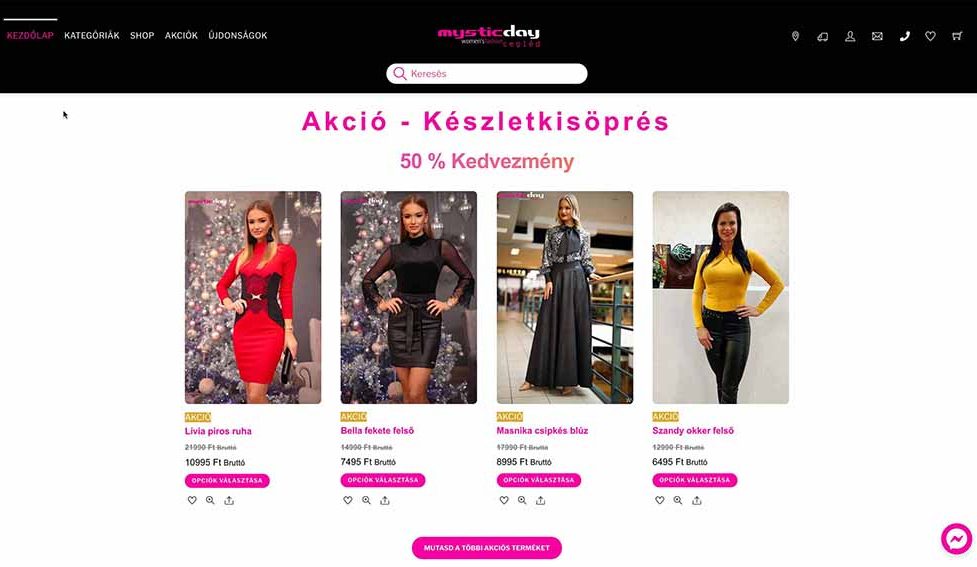Add Lívia piros ruha to favorites
Image resolution: width=977 pixels, height=567 pixels.
pos(192,500)
